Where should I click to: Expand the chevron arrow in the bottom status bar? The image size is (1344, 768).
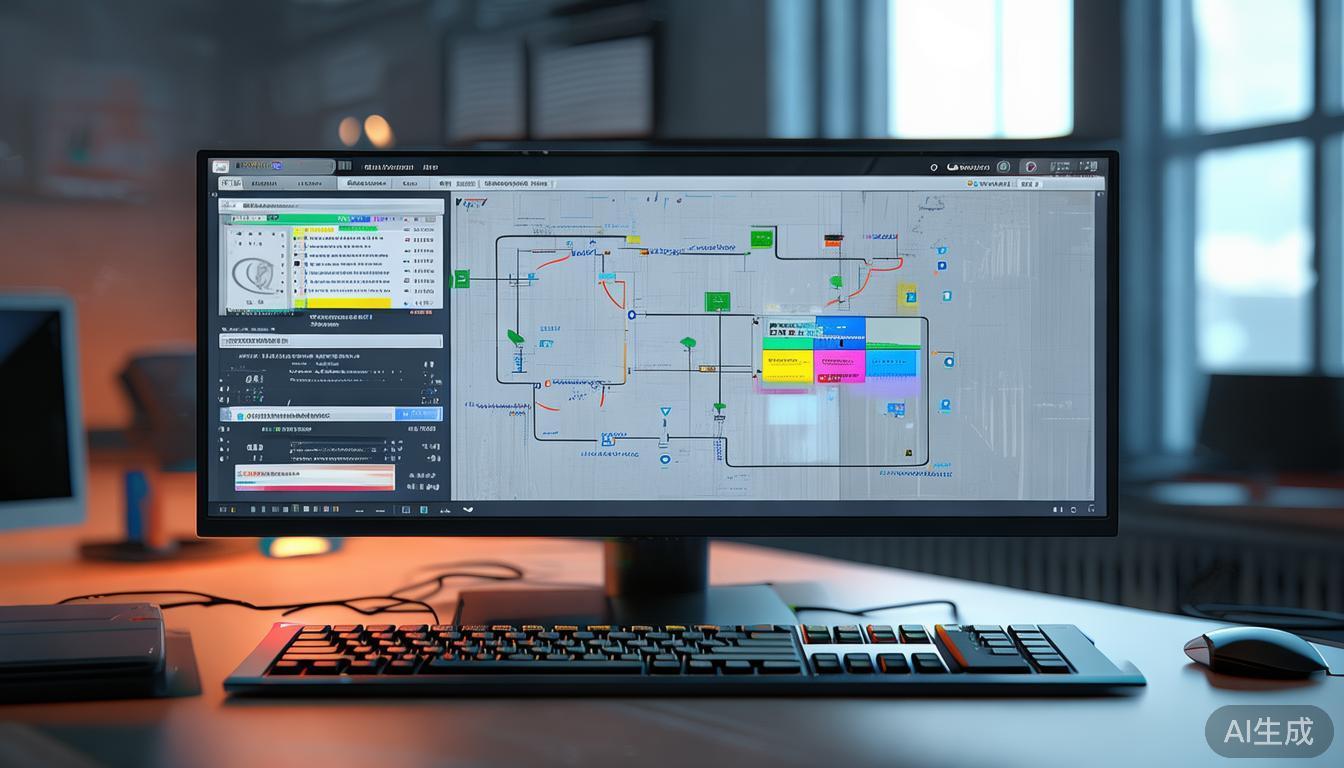(467, 509)
